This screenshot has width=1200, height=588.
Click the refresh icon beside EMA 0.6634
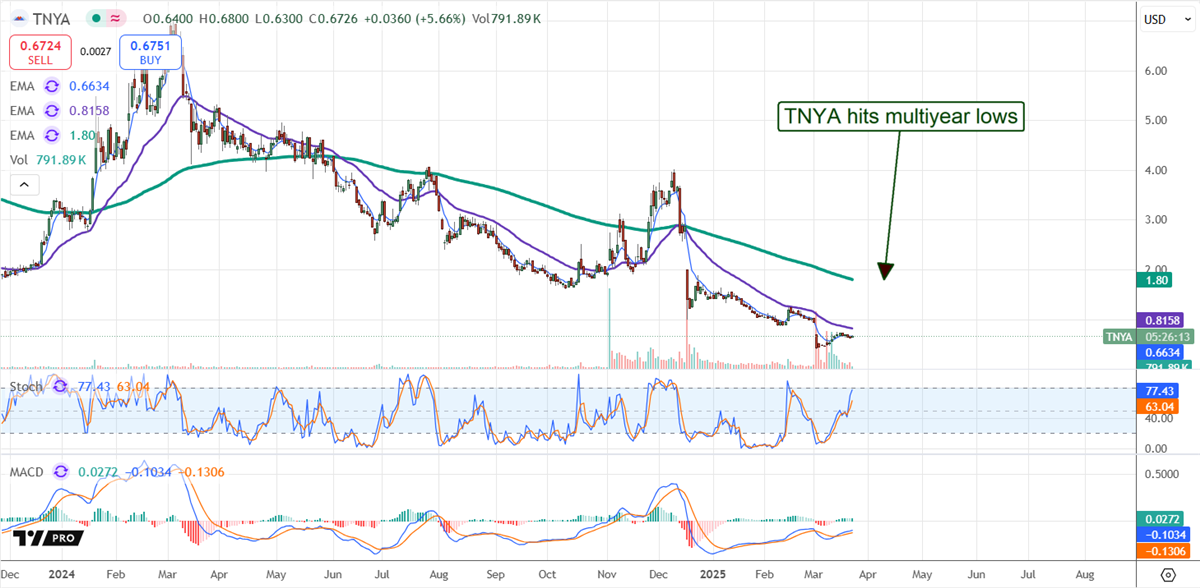click(51, 87)
